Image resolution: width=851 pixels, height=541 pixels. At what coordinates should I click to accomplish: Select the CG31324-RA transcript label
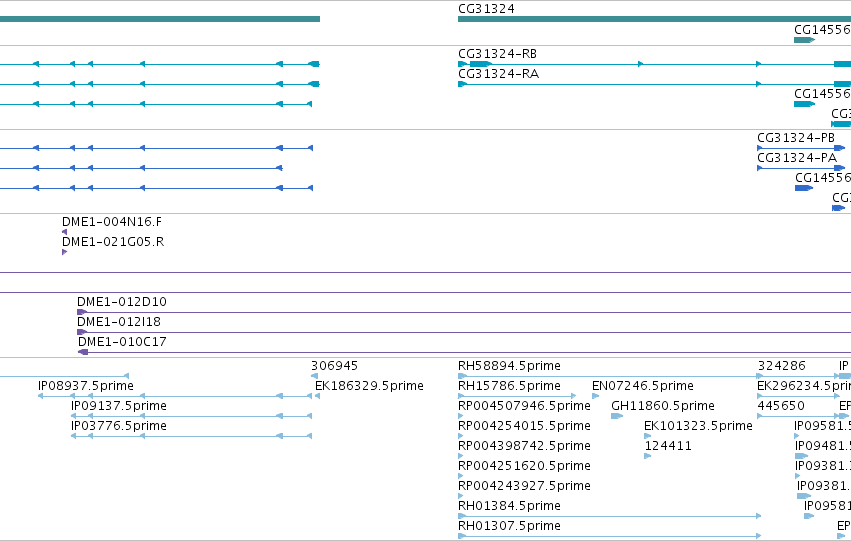[498, 74]
